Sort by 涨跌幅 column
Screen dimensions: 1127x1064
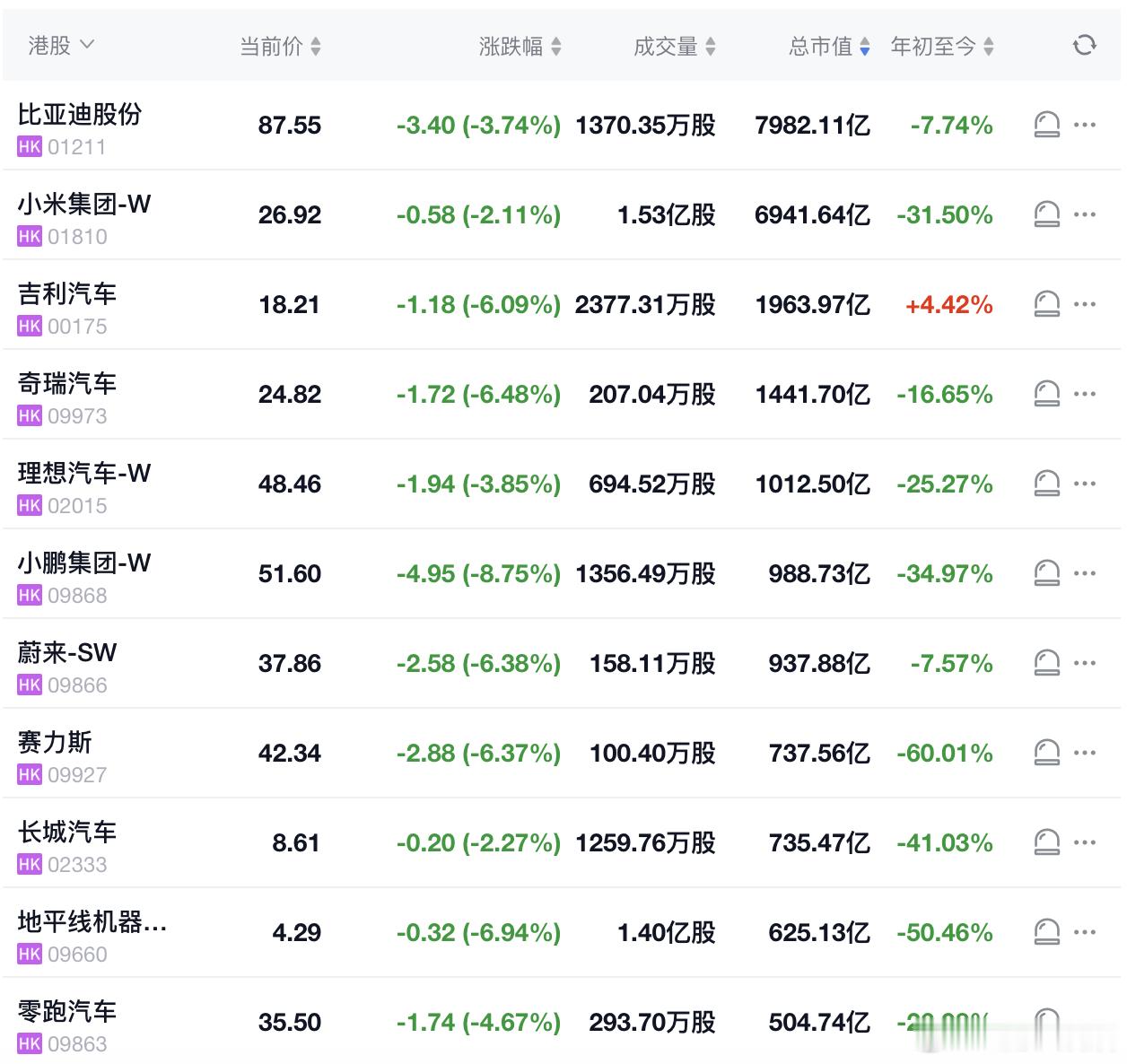tap(520, 47)
